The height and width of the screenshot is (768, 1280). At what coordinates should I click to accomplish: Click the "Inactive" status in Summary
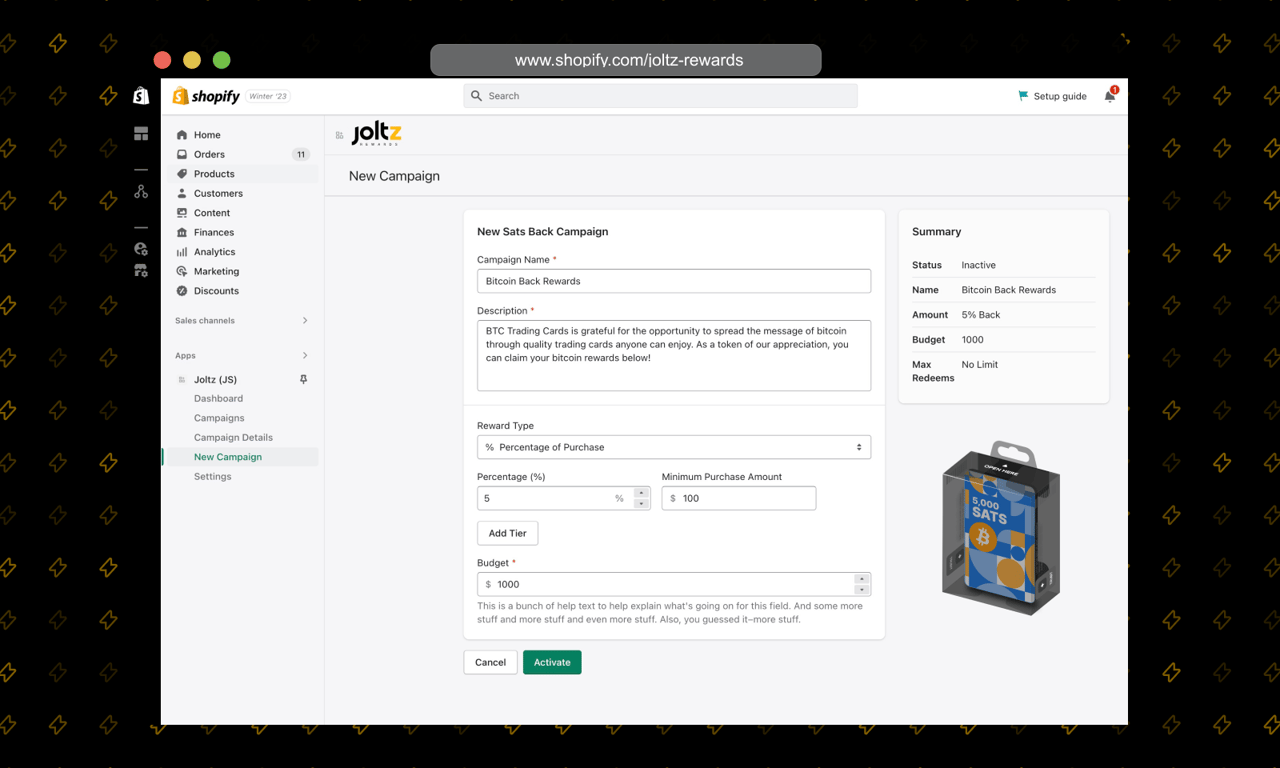coord(979,265)
